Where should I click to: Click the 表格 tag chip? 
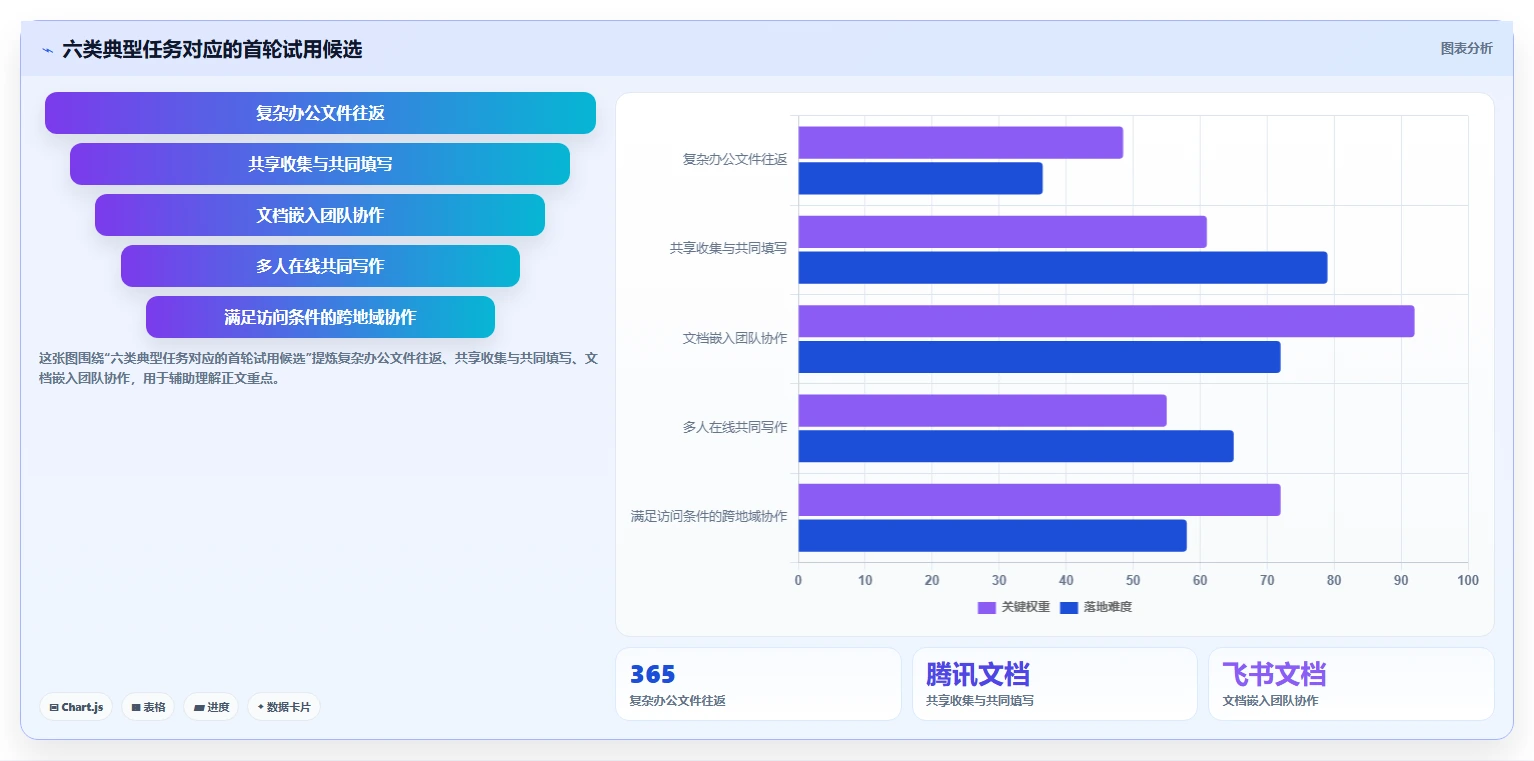tap(148, 707)
